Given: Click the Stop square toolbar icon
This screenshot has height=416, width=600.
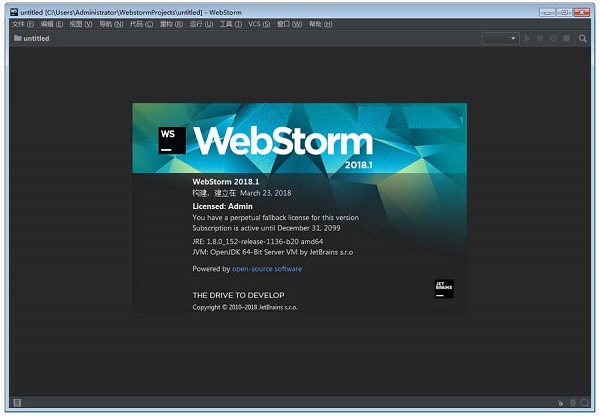Looking at the screenshot, I should point(566,38).
